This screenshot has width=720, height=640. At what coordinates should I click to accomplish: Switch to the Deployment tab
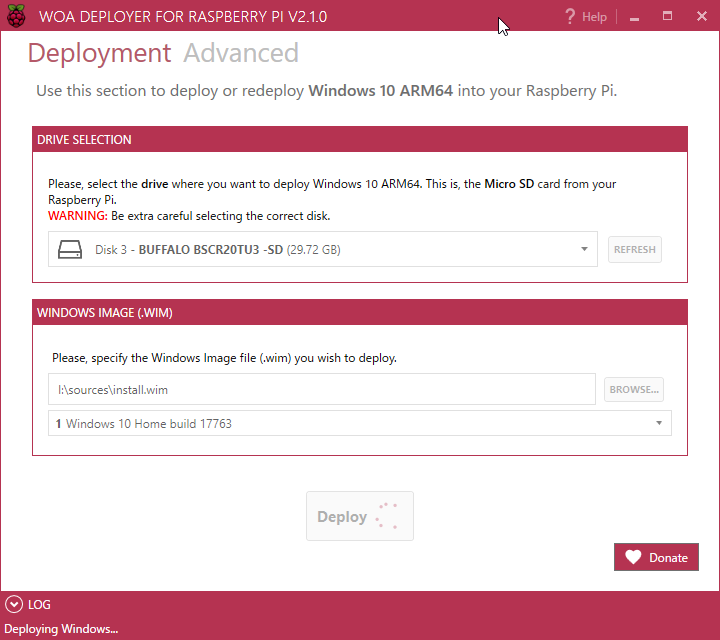[99, 53]
